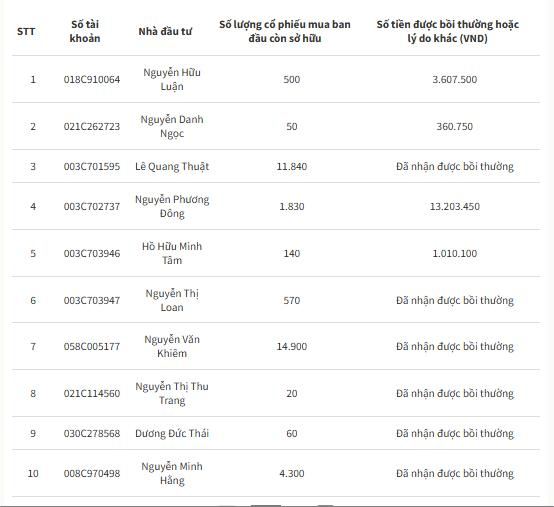Click the STT column header
554x507 pixels.
tap(26, 31)
